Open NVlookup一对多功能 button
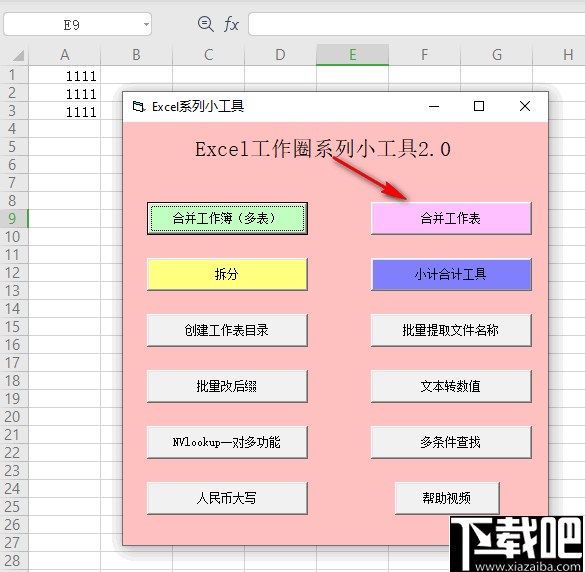Image resolution: width=585 pixels, height=572 pixels. click(x=227, y=442)
